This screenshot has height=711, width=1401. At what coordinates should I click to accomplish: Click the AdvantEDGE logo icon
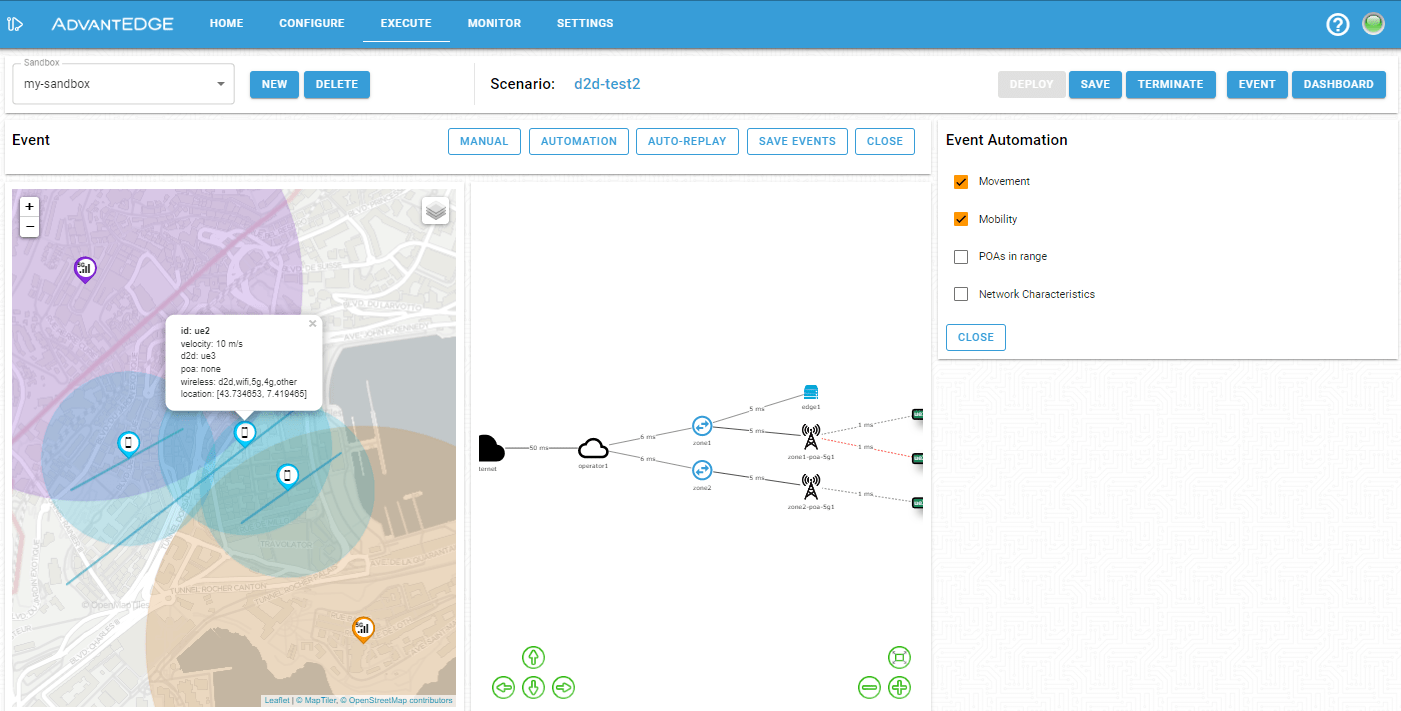15,23
